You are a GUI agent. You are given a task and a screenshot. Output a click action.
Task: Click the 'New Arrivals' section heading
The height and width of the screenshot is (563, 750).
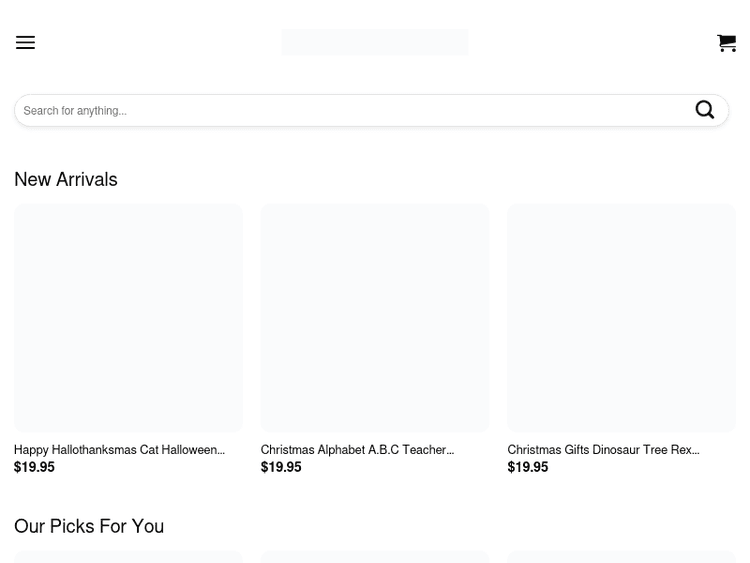tap(66, 179)
